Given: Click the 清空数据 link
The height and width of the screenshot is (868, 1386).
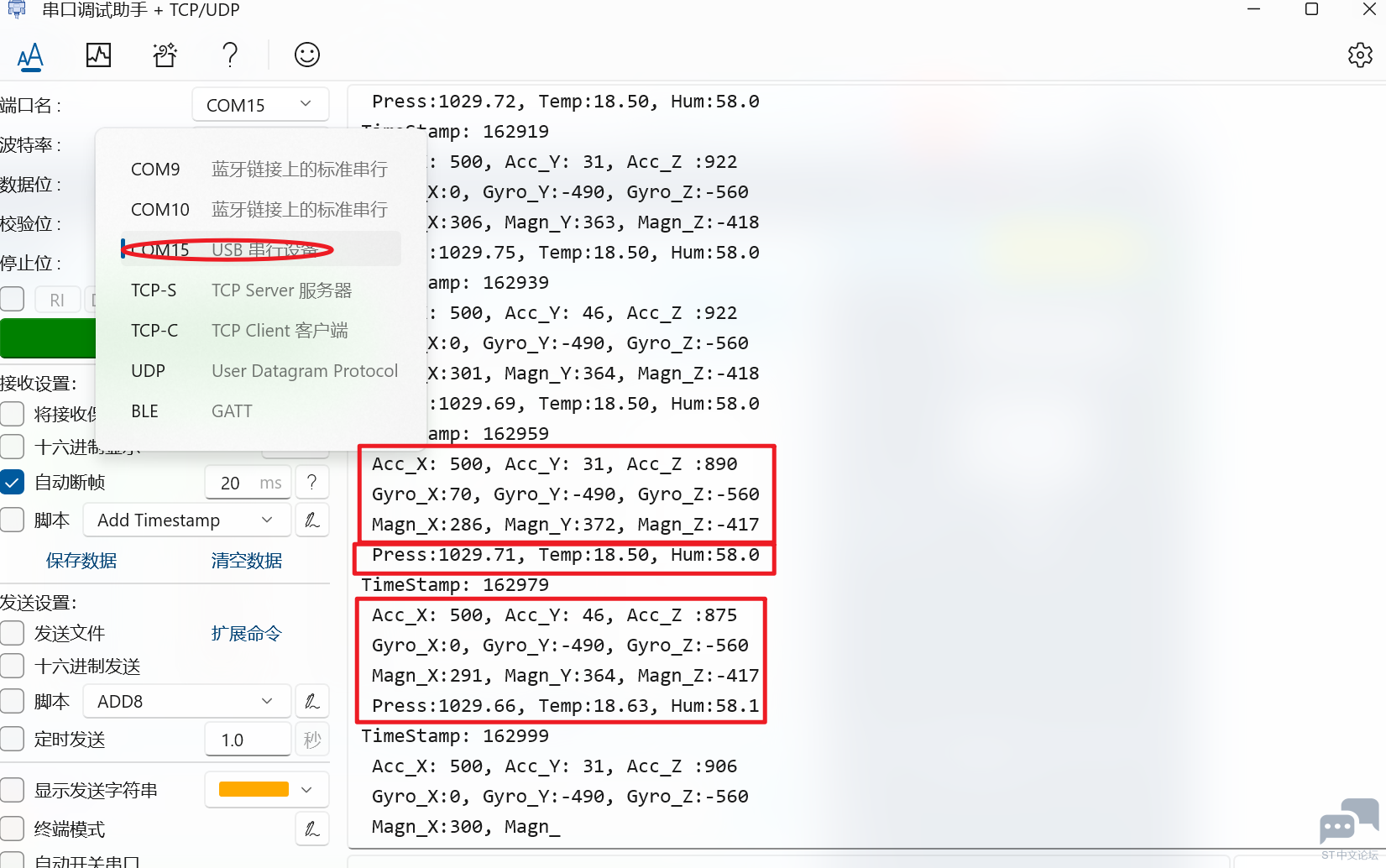Looking at the screenshot, I should click(x=247, y=561).
